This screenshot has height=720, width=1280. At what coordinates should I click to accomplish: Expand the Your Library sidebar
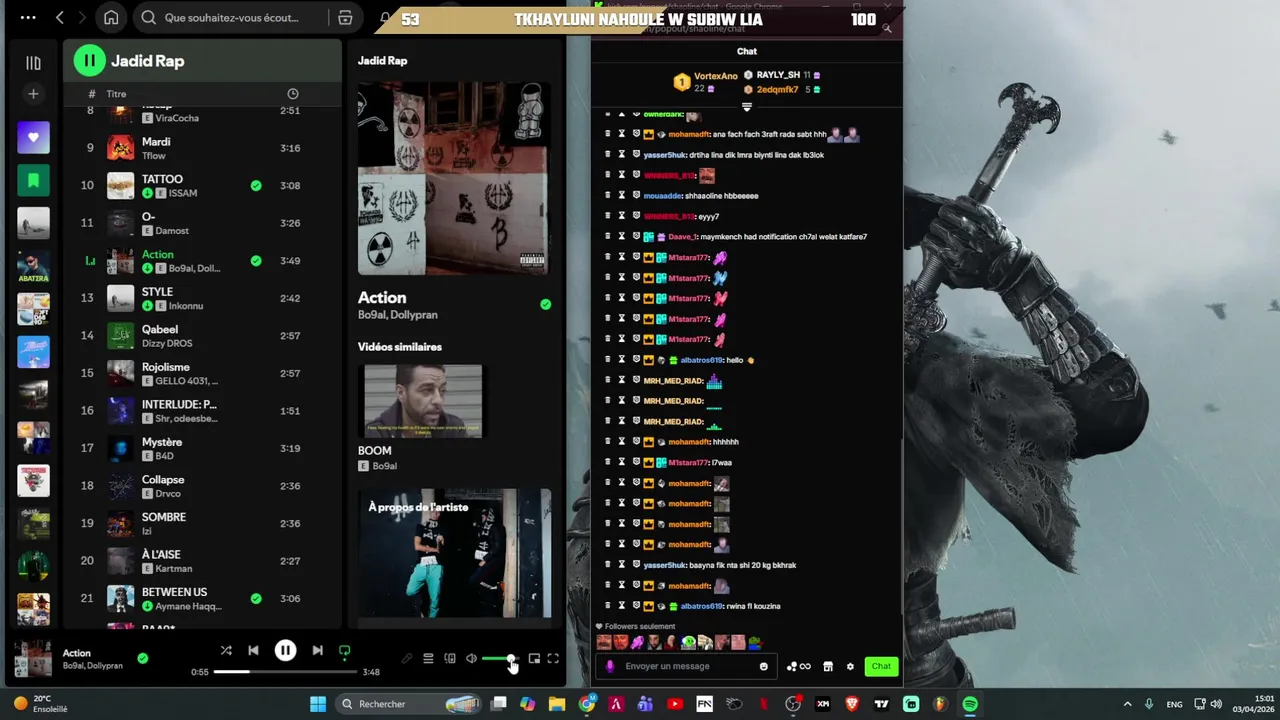(x=33, y=63)
